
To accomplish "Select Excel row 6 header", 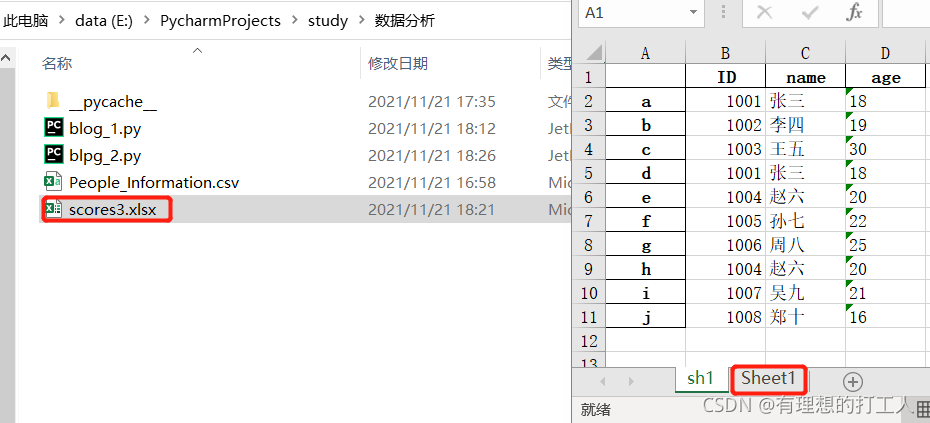I will coord(588,197).
